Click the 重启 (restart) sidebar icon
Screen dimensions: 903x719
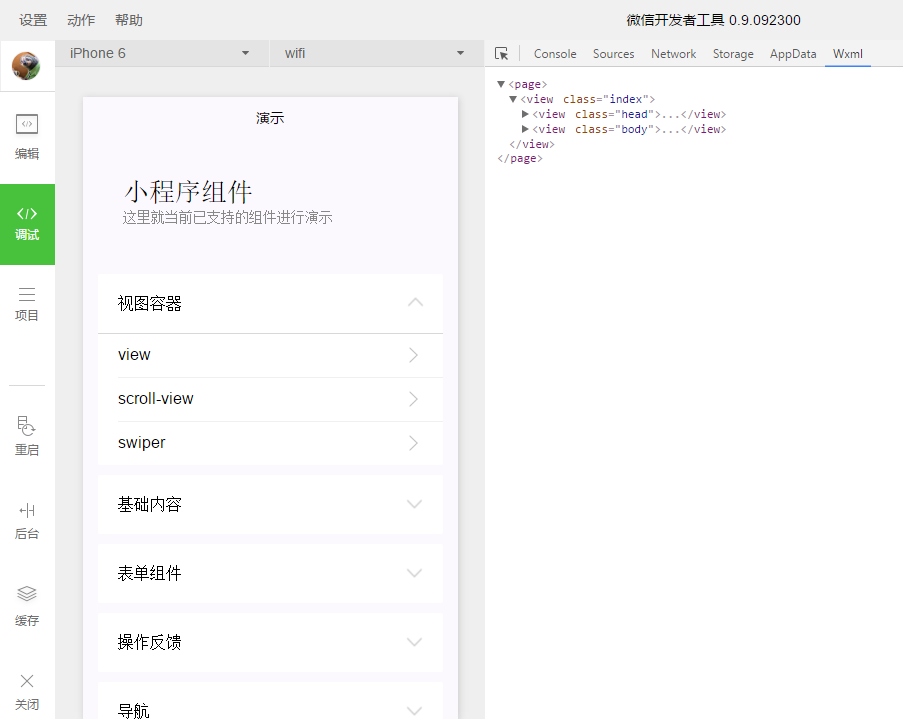coord(27,436)
